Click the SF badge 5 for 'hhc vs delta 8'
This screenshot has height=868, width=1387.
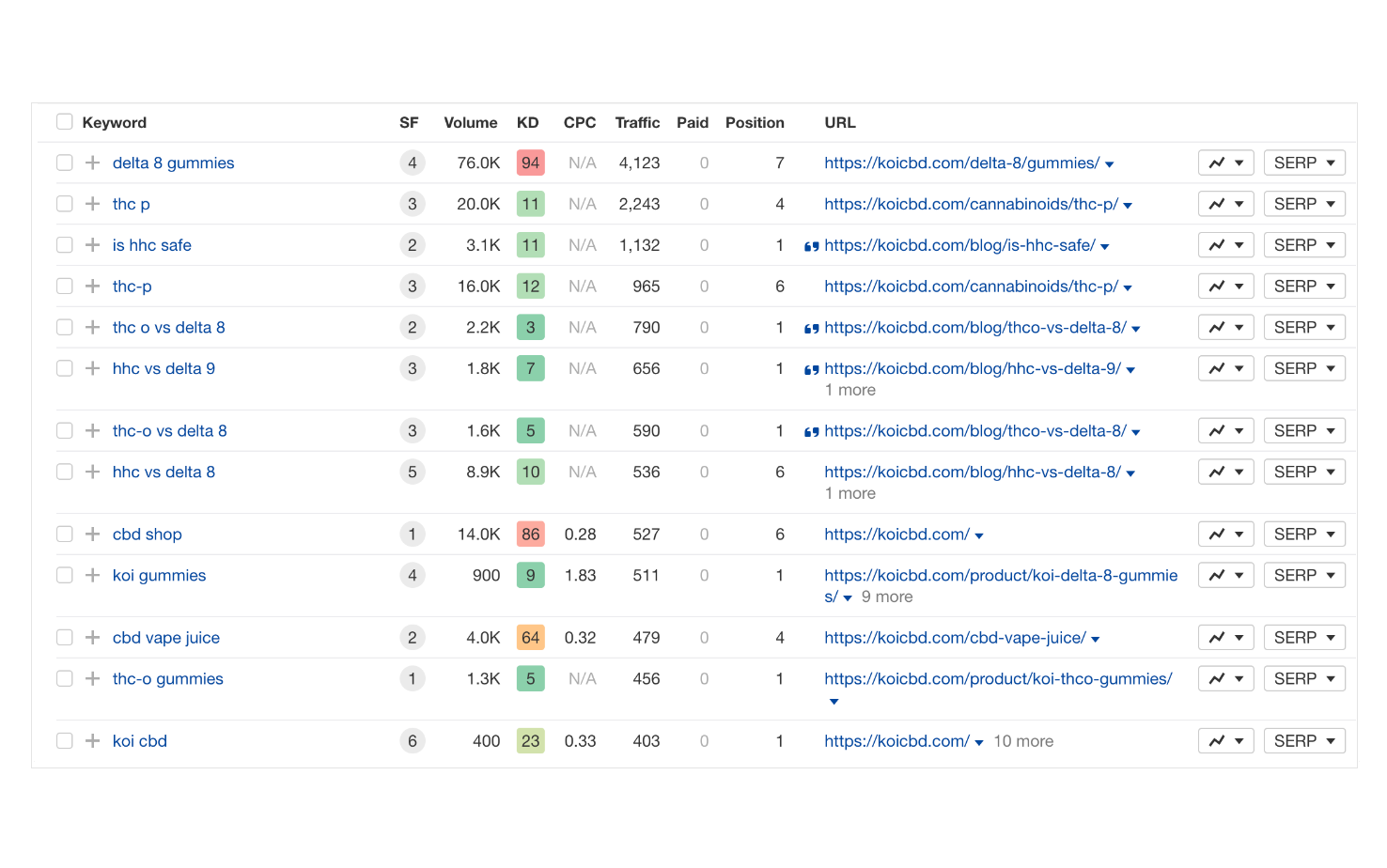pos(413,473)
